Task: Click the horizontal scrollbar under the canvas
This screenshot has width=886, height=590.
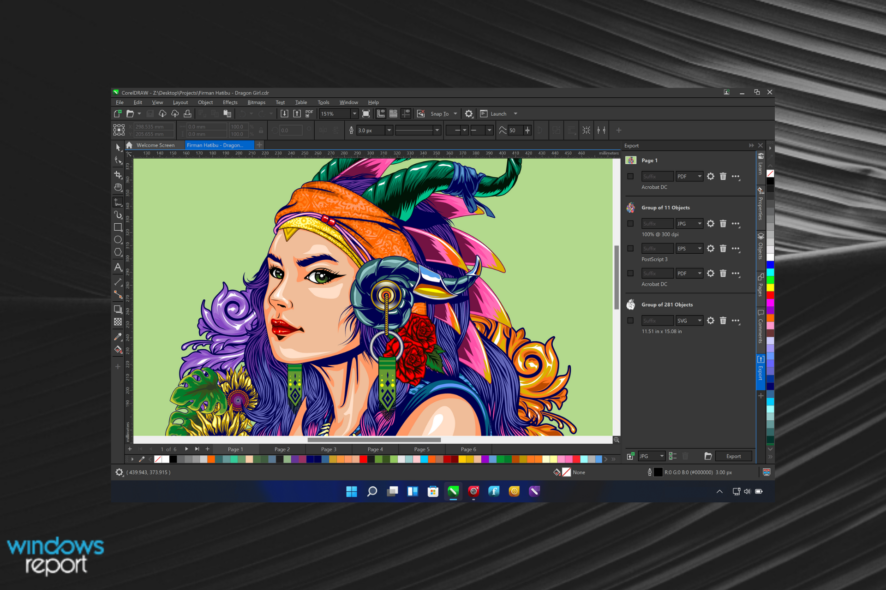Action: pyautogui.click(x=374, y=440)
